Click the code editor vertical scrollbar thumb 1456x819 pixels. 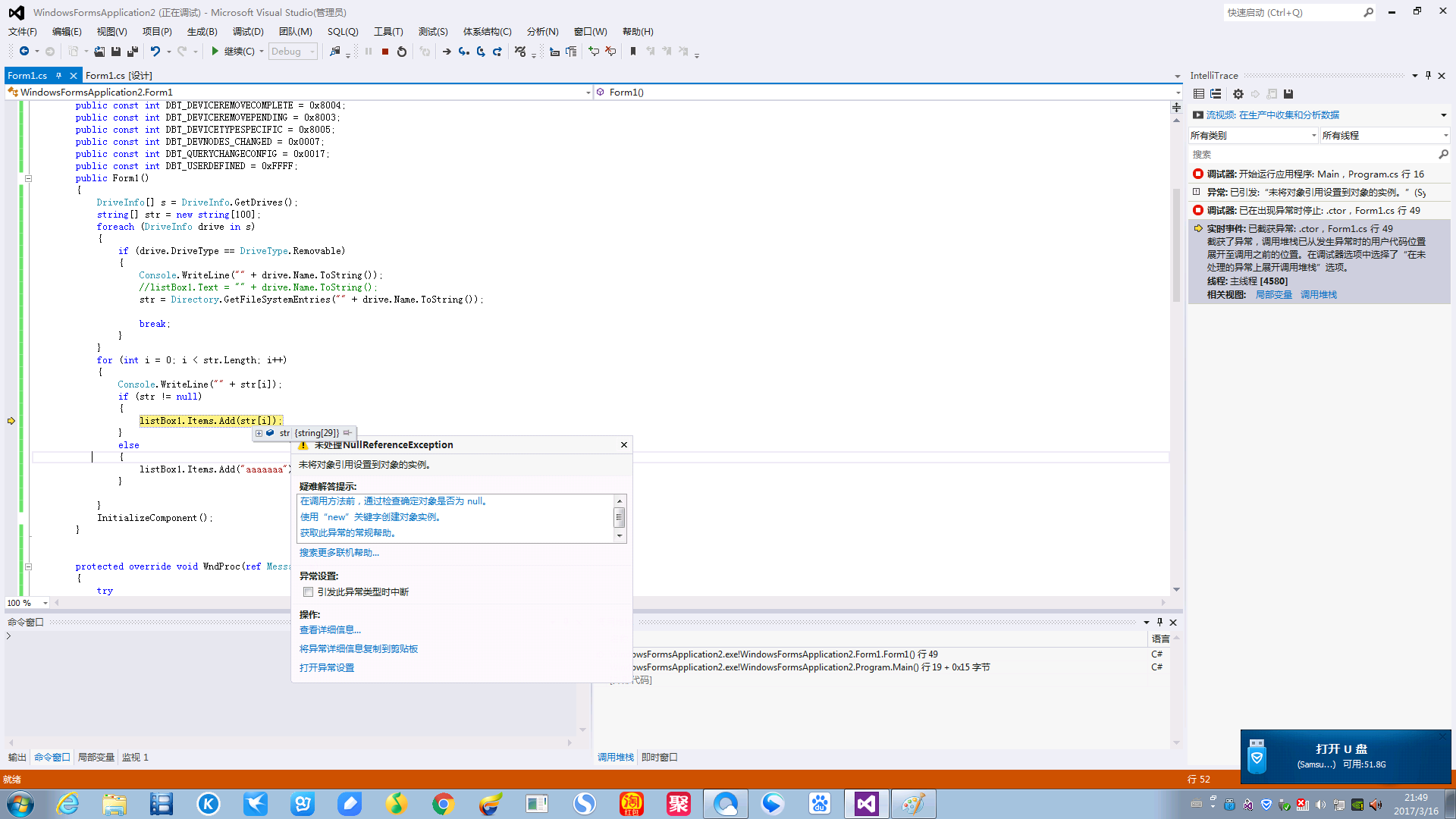1176,244
